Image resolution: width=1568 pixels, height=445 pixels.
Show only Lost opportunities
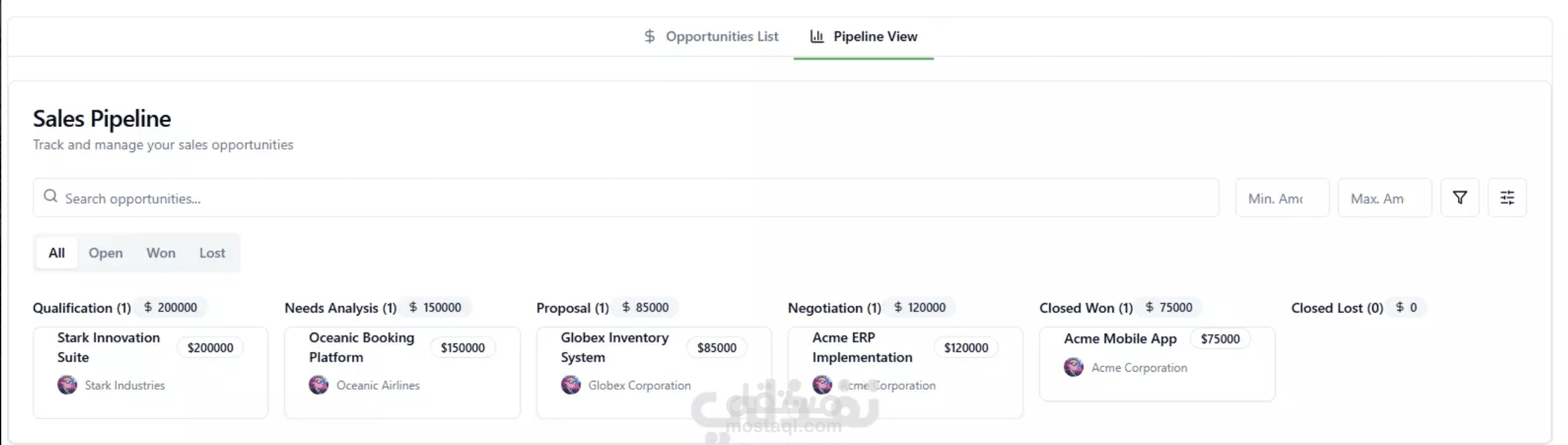pyautogui.click(x=212, y=253)
